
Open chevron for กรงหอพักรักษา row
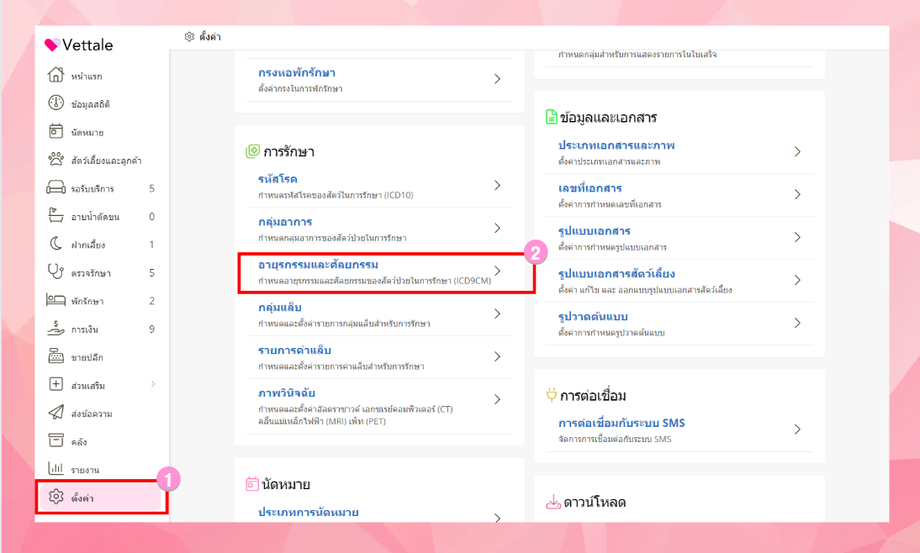[x=497, y=79]
